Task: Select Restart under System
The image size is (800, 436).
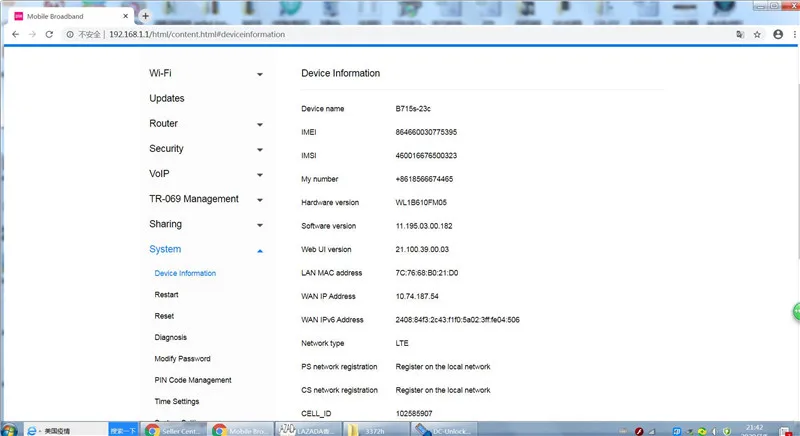Action: tap(167, 295)
